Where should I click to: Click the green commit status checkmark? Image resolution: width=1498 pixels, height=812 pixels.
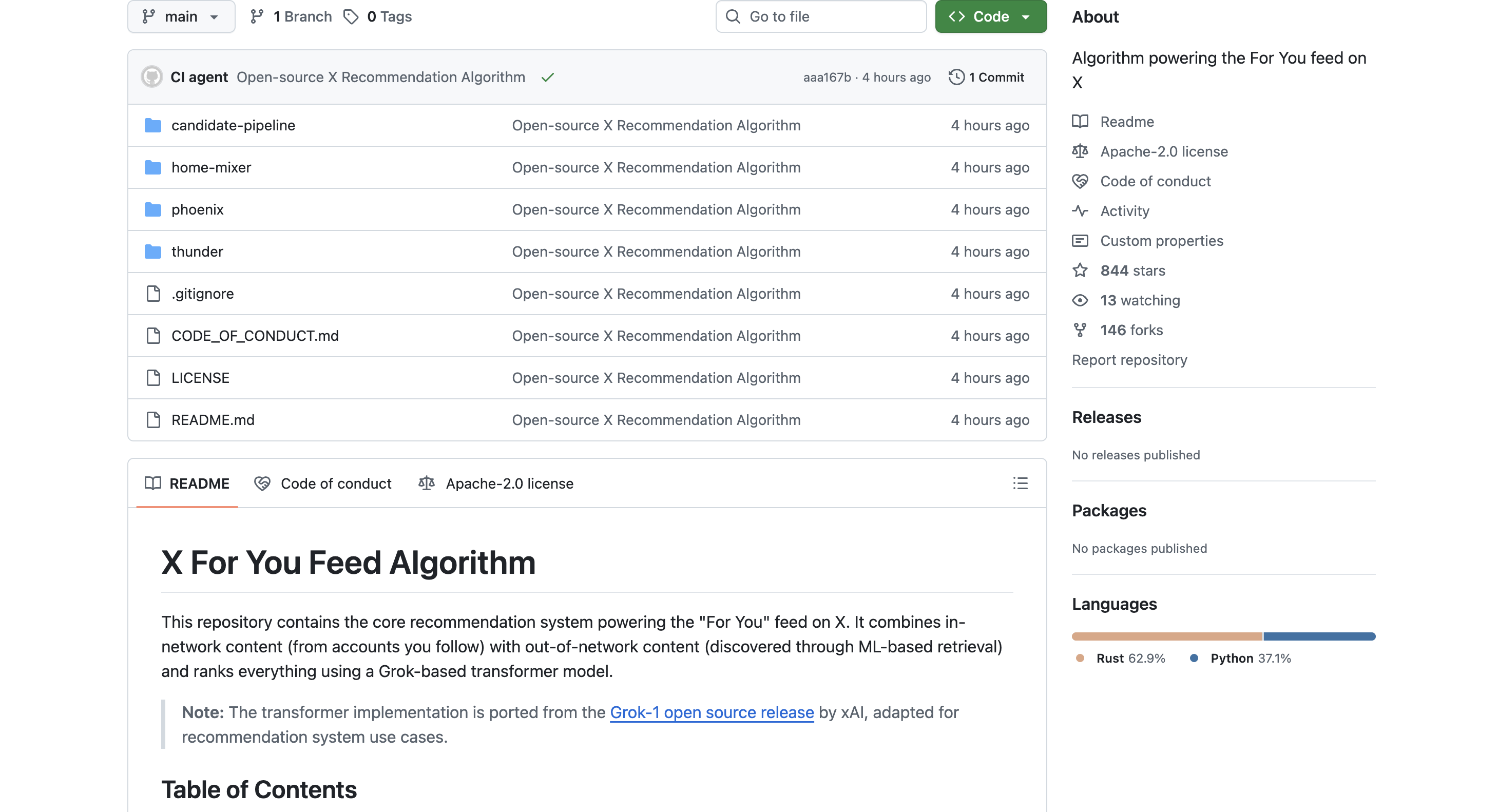(547, 78)
